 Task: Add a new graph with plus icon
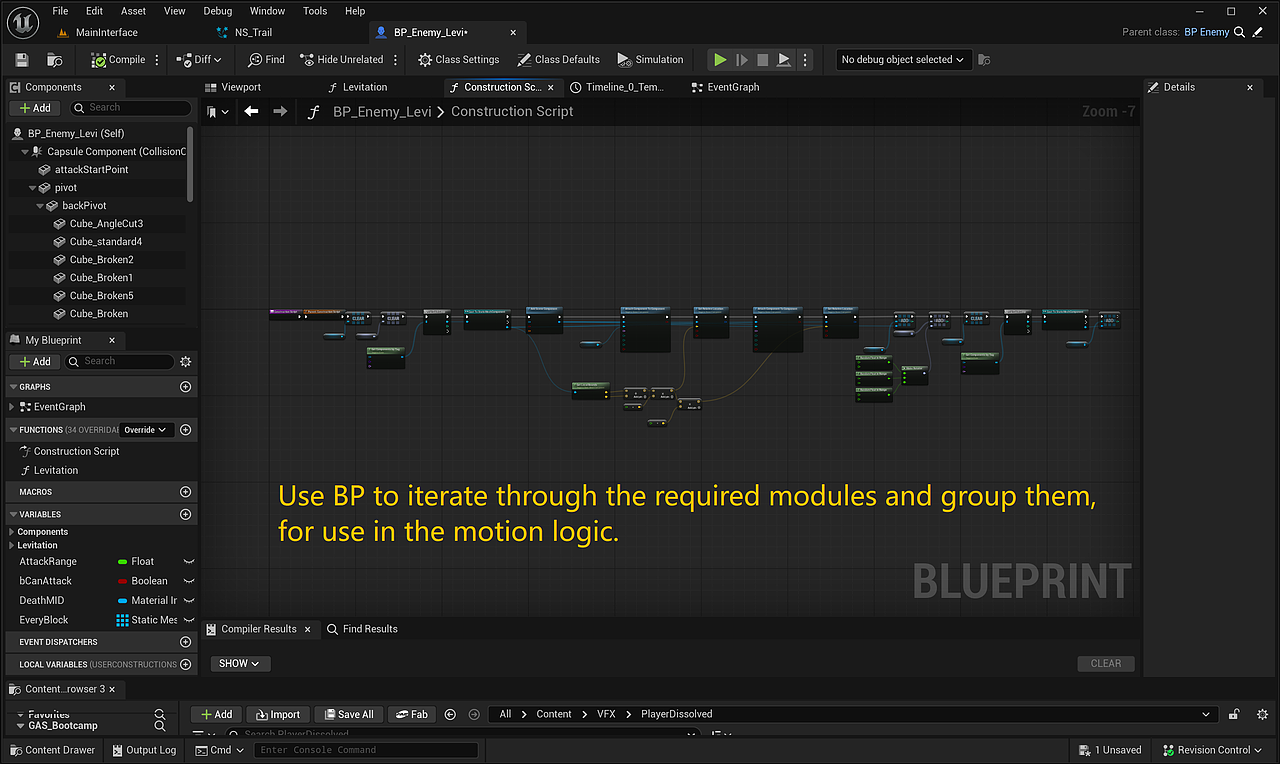tap(185, 387)
